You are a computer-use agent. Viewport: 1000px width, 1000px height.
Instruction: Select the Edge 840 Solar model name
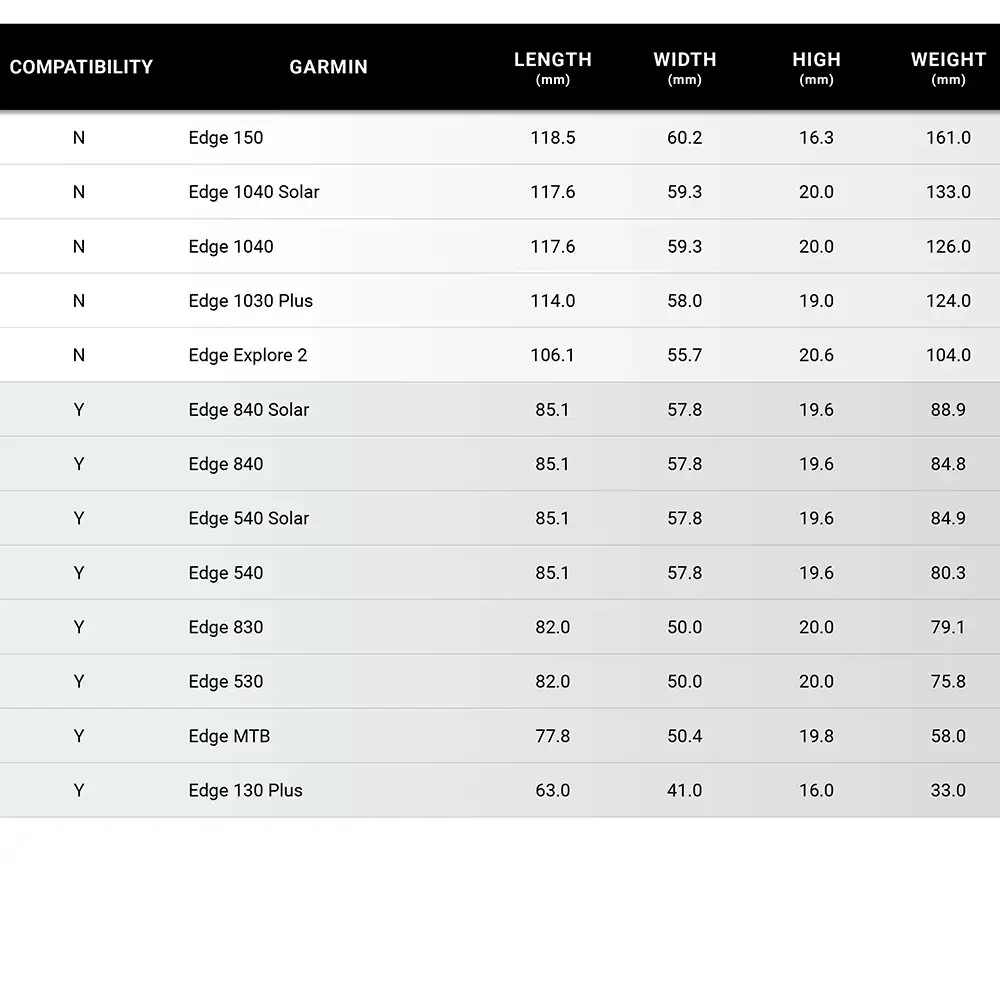249,410
